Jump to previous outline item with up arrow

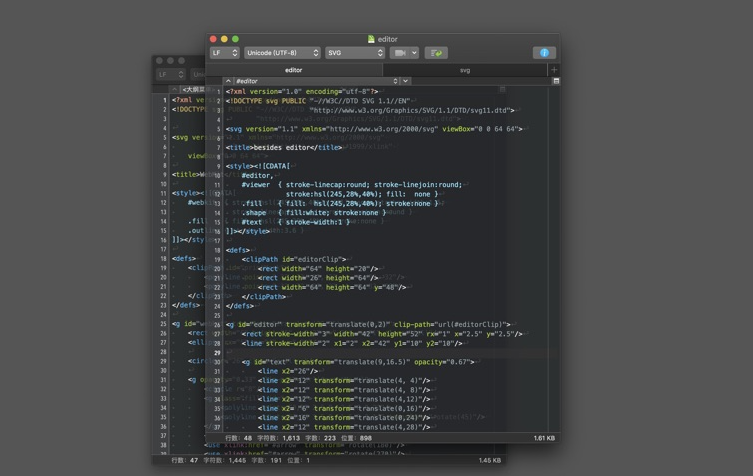point(229,81)
